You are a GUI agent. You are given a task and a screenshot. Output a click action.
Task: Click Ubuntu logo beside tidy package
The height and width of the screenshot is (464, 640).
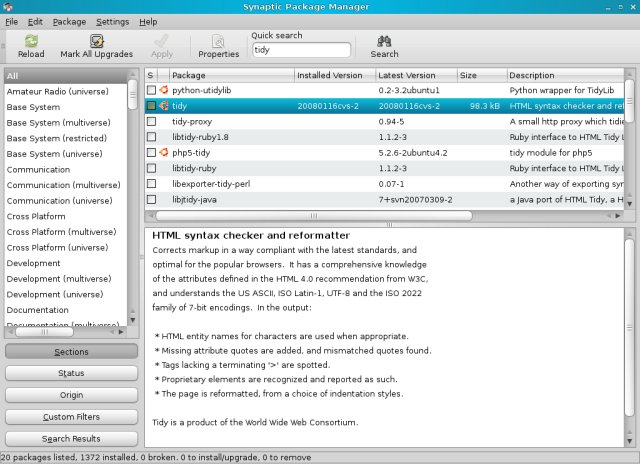(x=163, y=105)
